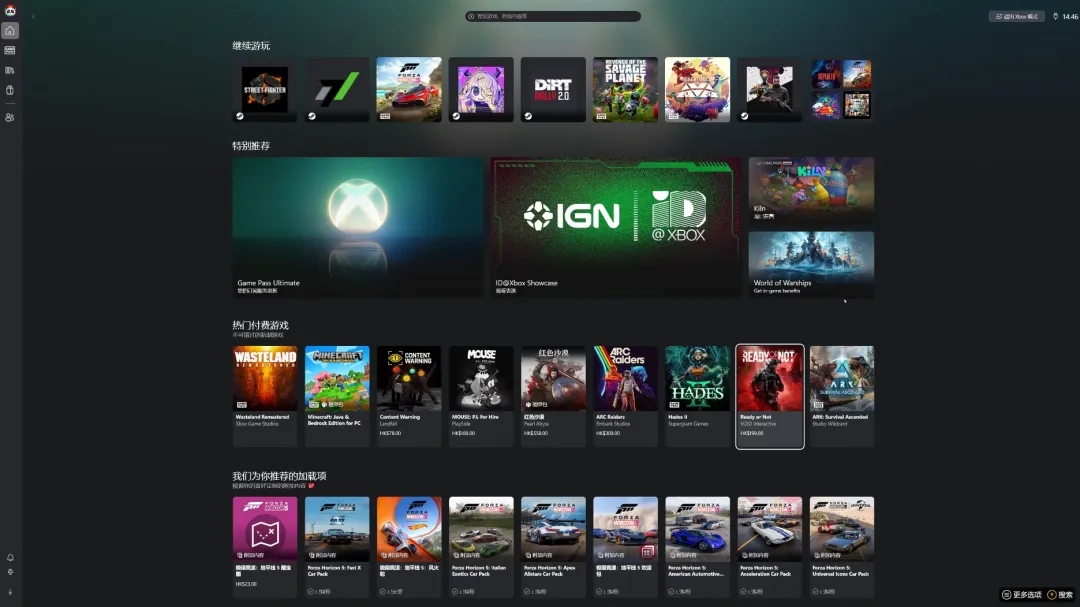Open Forza Horizon 5 Acceleration Car Pack
Image resolution: width=1080 pixels, height=607 pixels.
click(769, 547)
